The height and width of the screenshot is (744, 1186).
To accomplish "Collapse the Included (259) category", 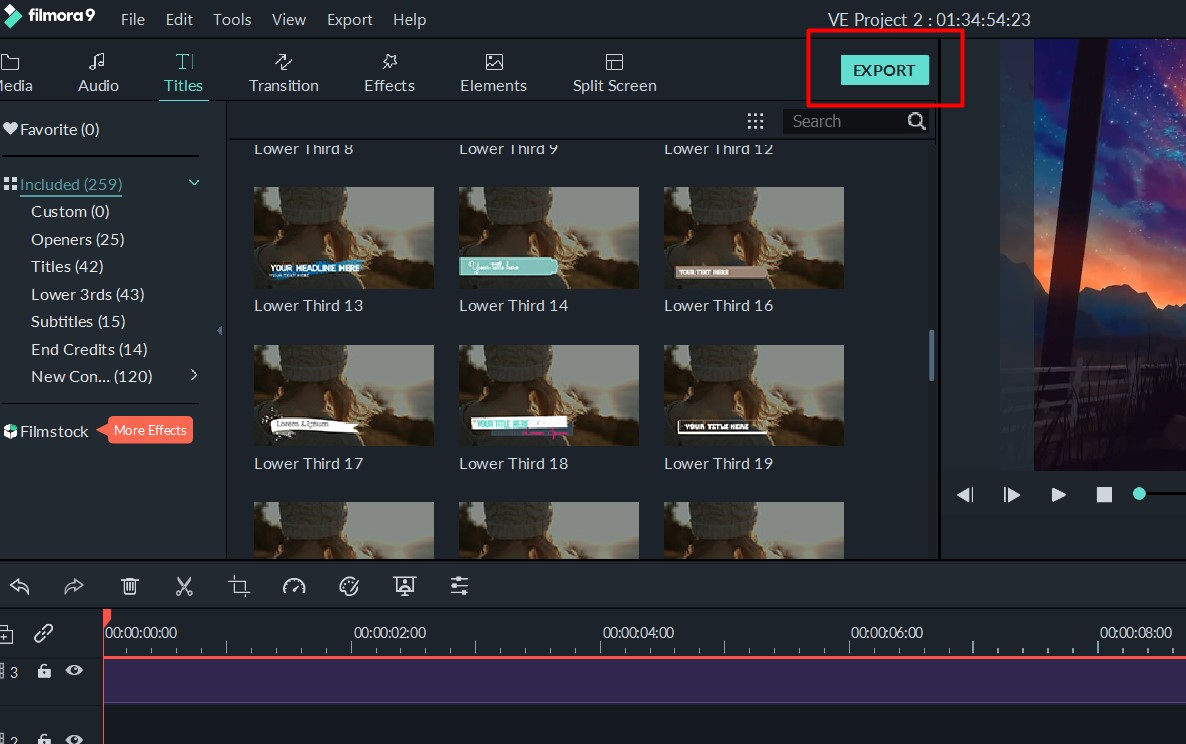I will coord(194,183).
